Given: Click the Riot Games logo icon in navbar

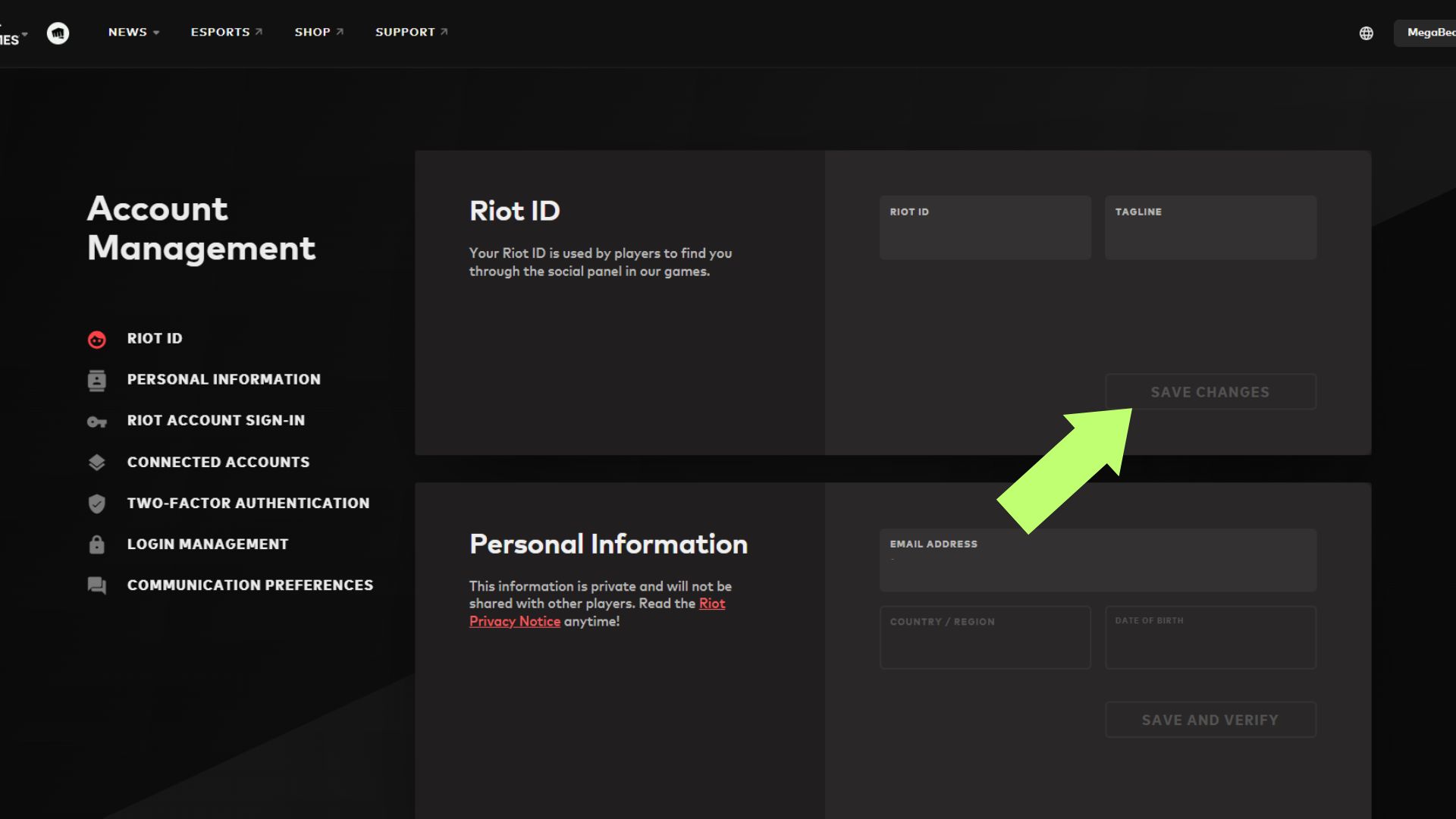Looking at the screenshot, I should 57,32.
